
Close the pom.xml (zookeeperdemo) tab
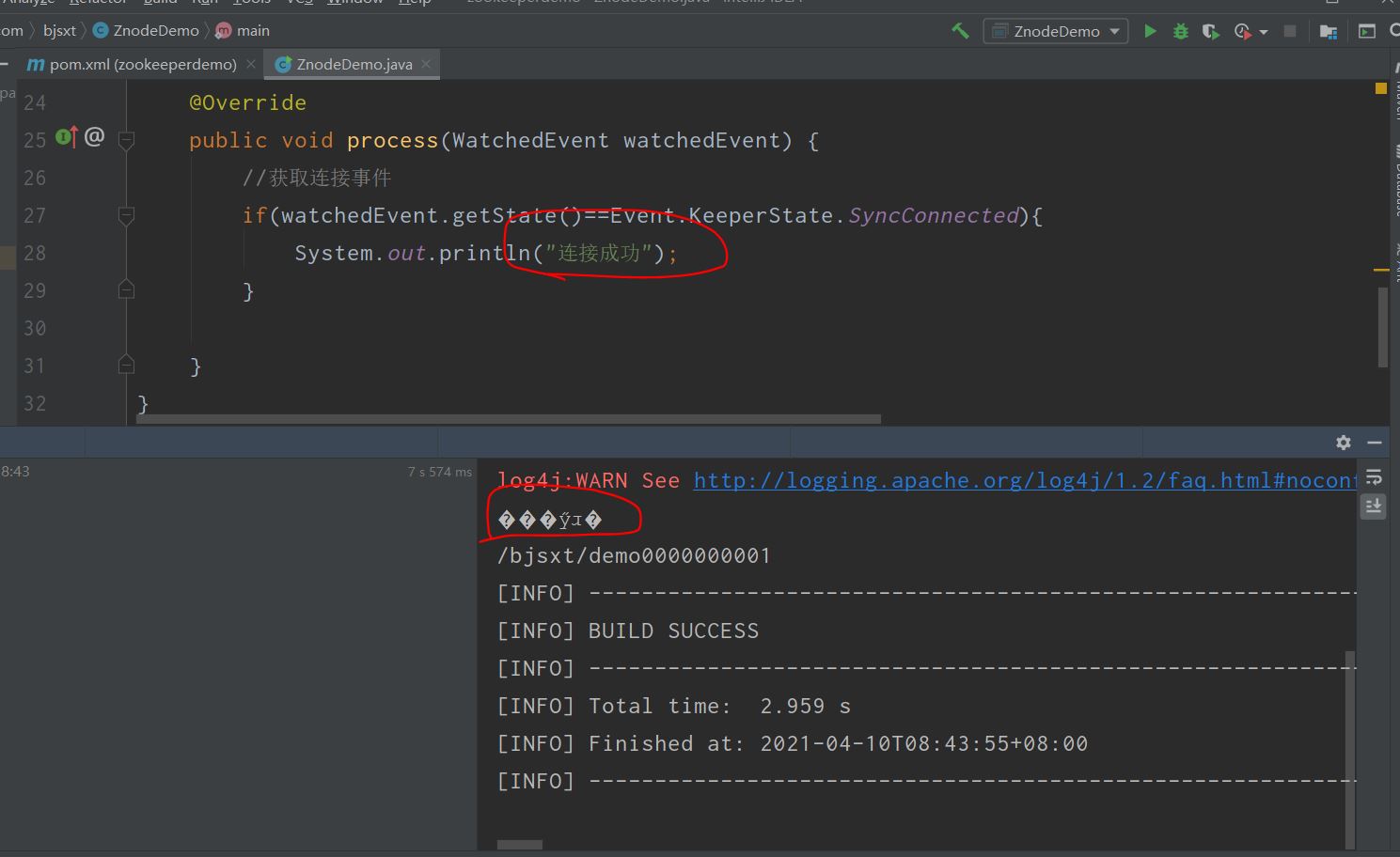pos(250,64)
